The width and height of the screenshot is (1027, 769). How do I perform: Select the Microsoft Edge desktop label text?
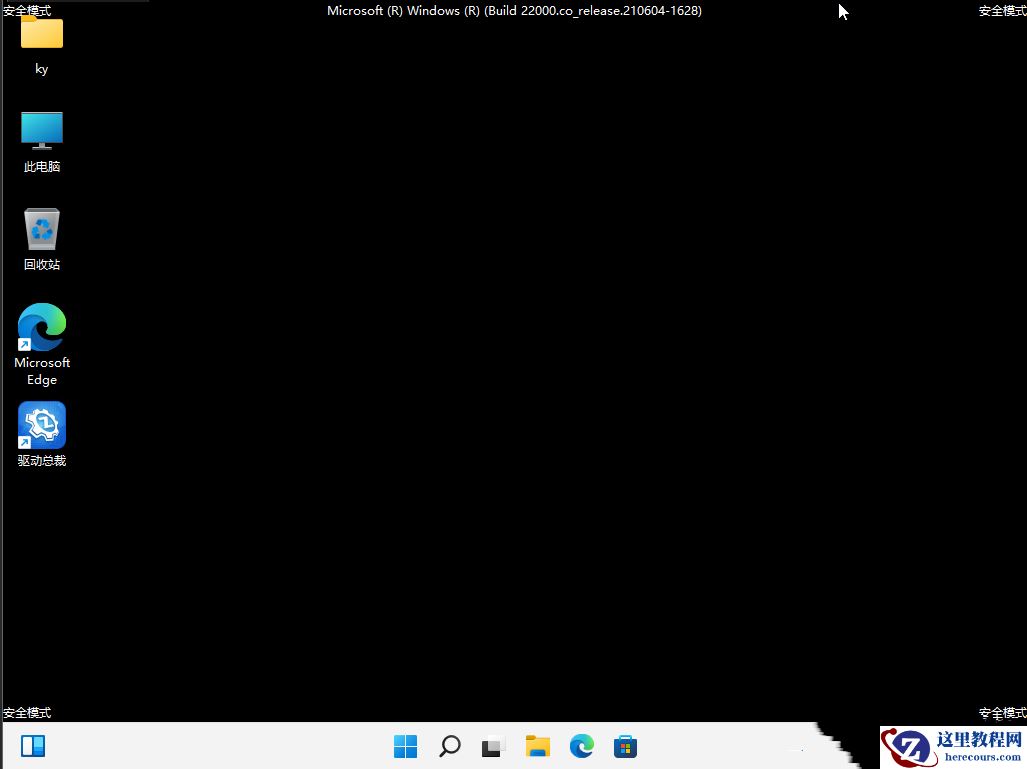click(41, 371)
